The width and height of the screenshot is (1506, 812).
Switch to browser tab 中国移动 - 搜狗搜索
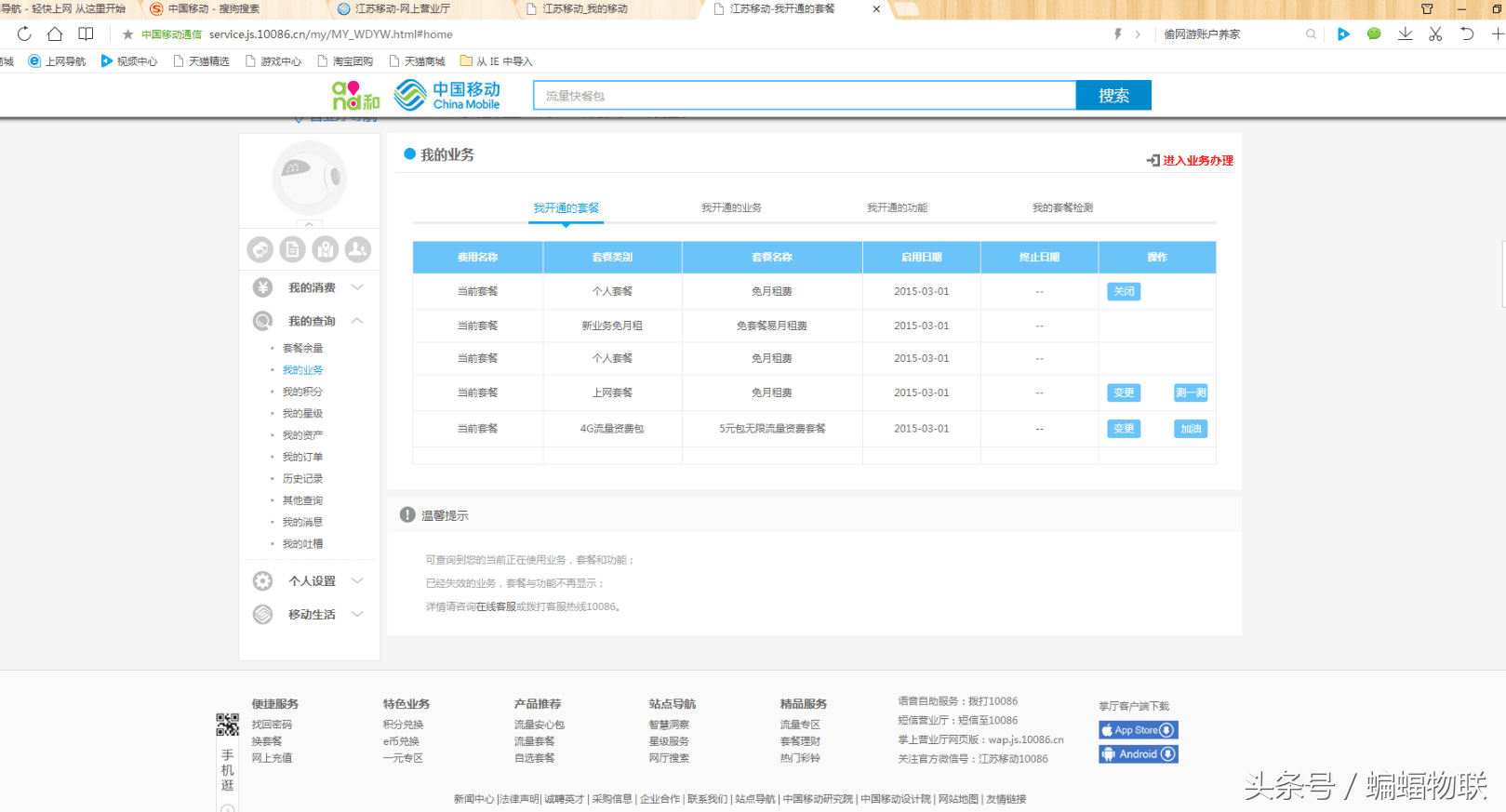point(214,8)
